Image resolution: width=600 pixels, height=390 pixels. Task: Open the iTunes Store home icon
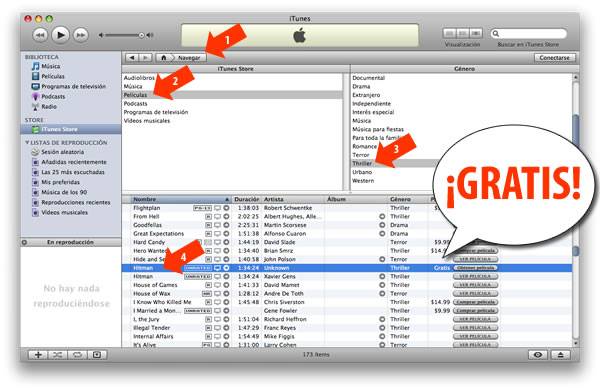(x=163, y=57)
